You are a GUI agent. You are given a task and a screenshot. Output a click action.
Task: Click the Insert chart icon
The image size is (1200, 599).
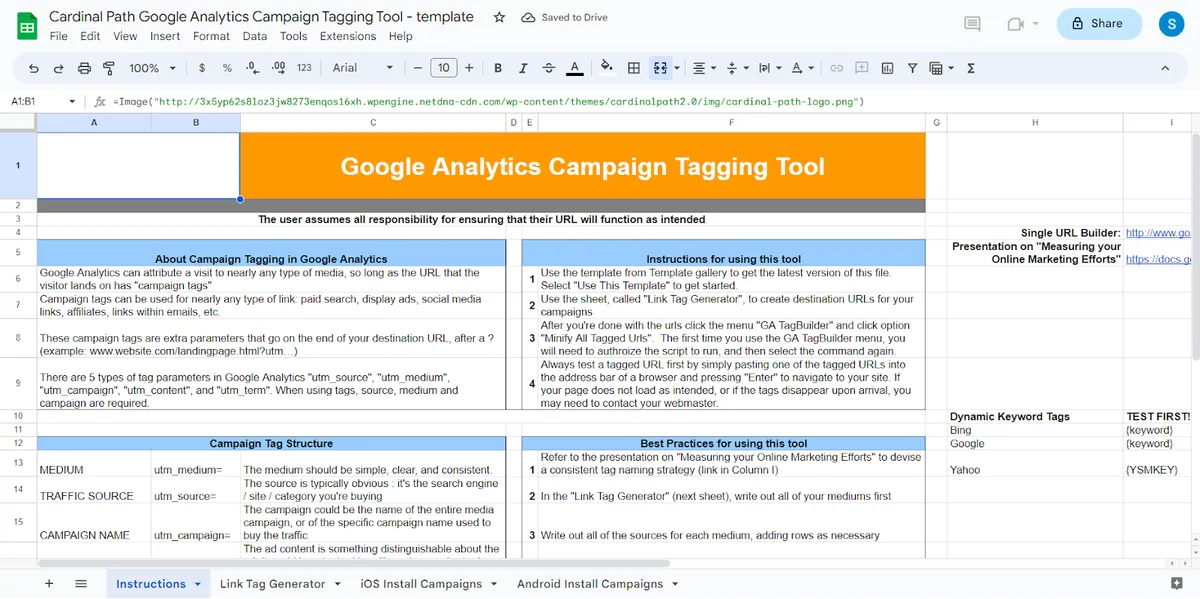(887, 68)
